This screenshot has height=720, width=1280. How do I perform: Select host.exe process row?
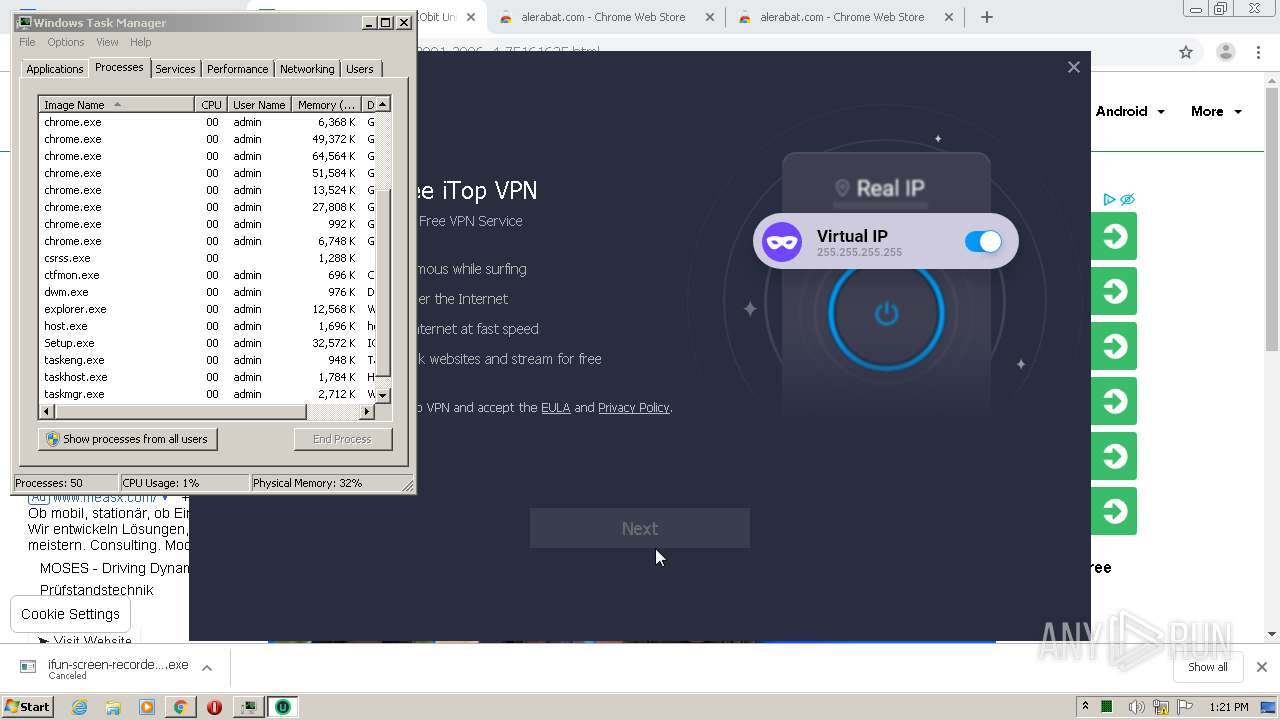pyautogui.click(x=207, y=326)
